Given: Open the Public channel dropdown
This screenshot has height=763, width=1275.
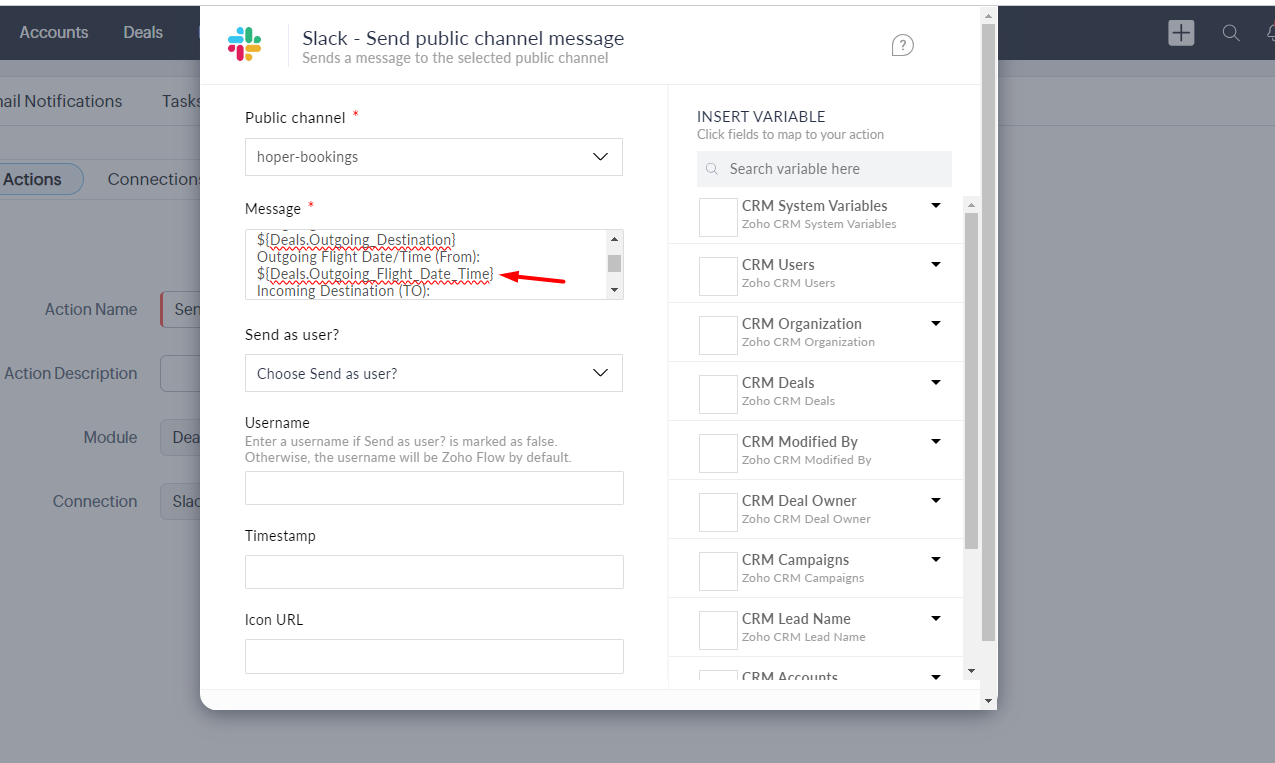Looking at the screenshot, I should tap(434, 157).
